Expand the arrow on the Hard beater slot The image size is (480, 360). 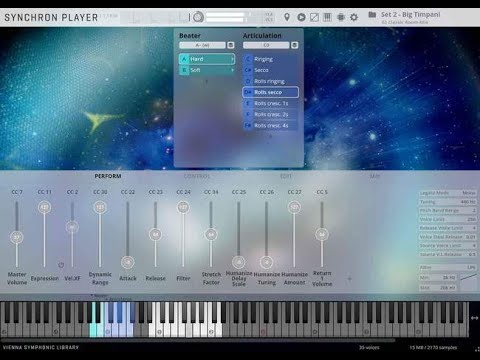(232, 59)
